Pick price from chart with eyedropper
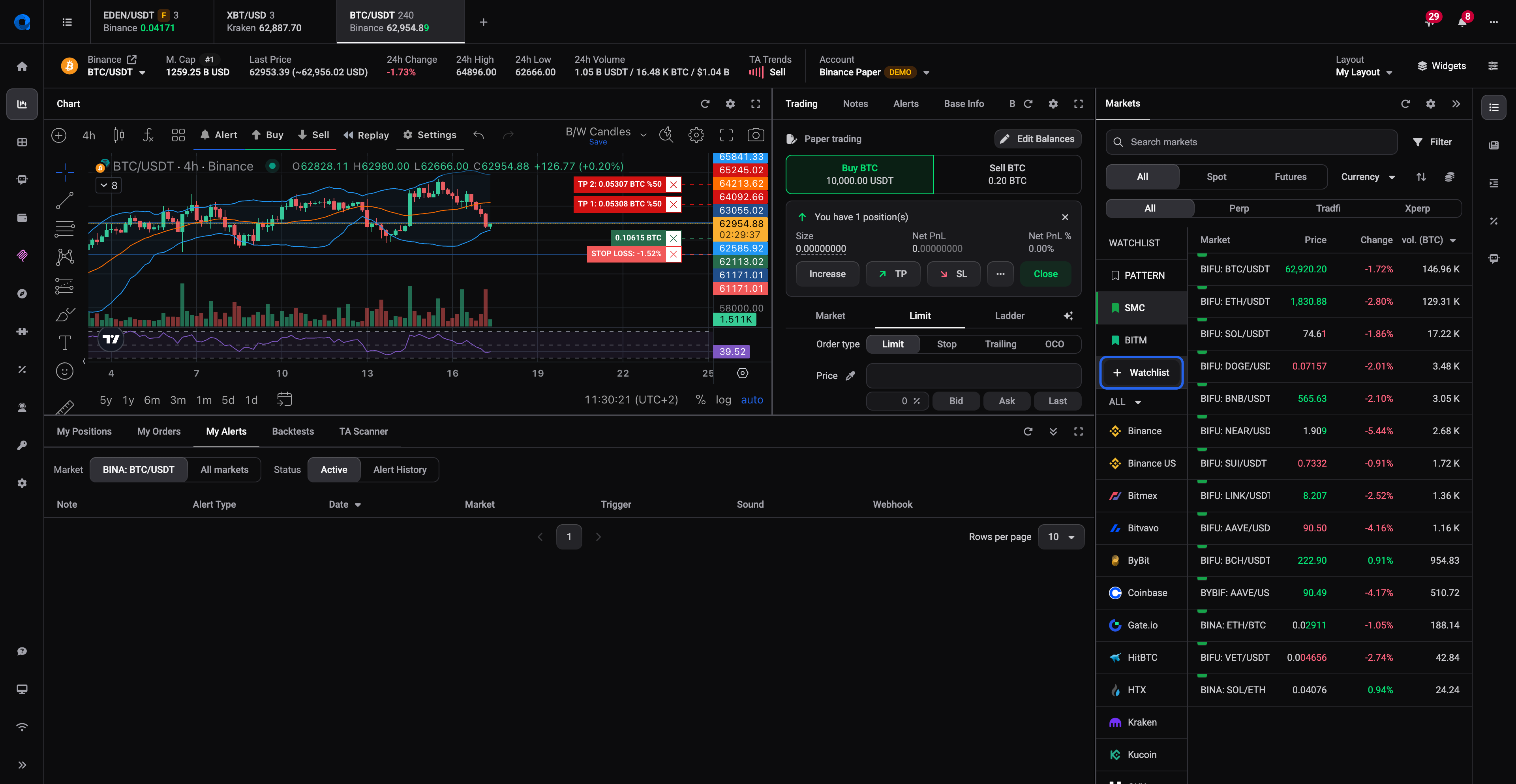 (850, 375)
